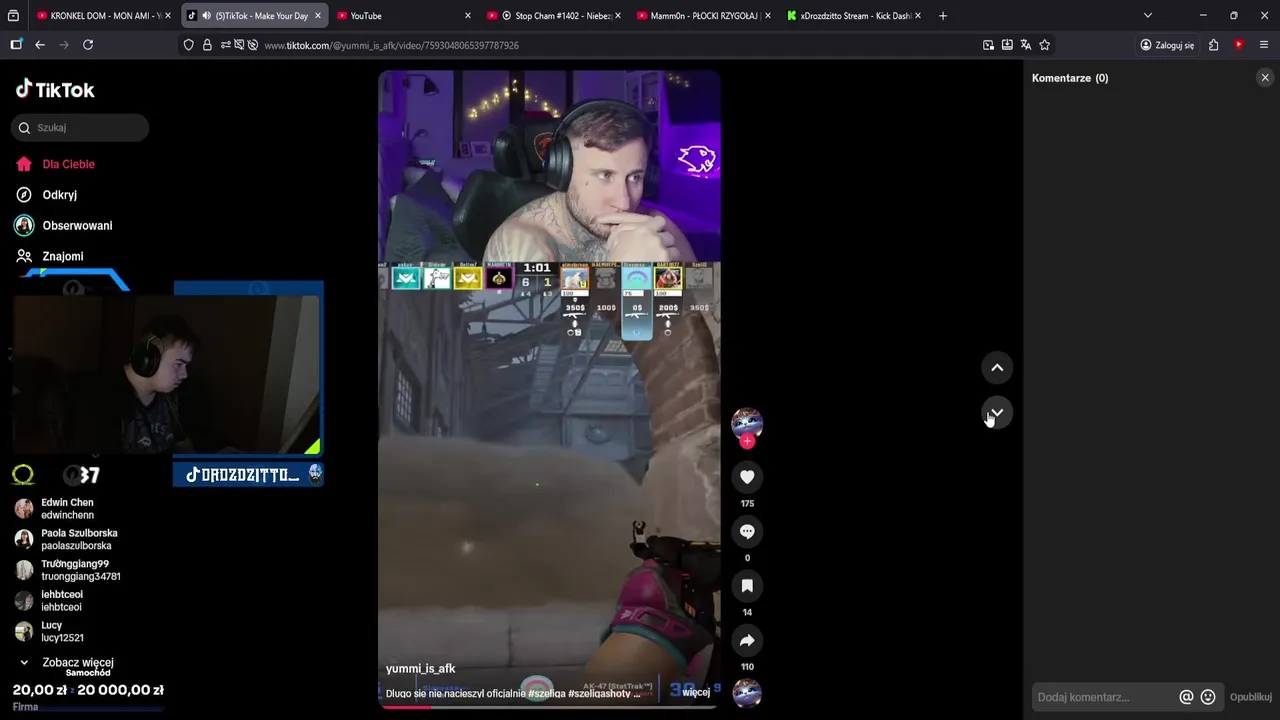The height and width of the screenshot is (720, 1280).
Task: Open the extensions puzzle icon
Action: [x=1214, y=45]
